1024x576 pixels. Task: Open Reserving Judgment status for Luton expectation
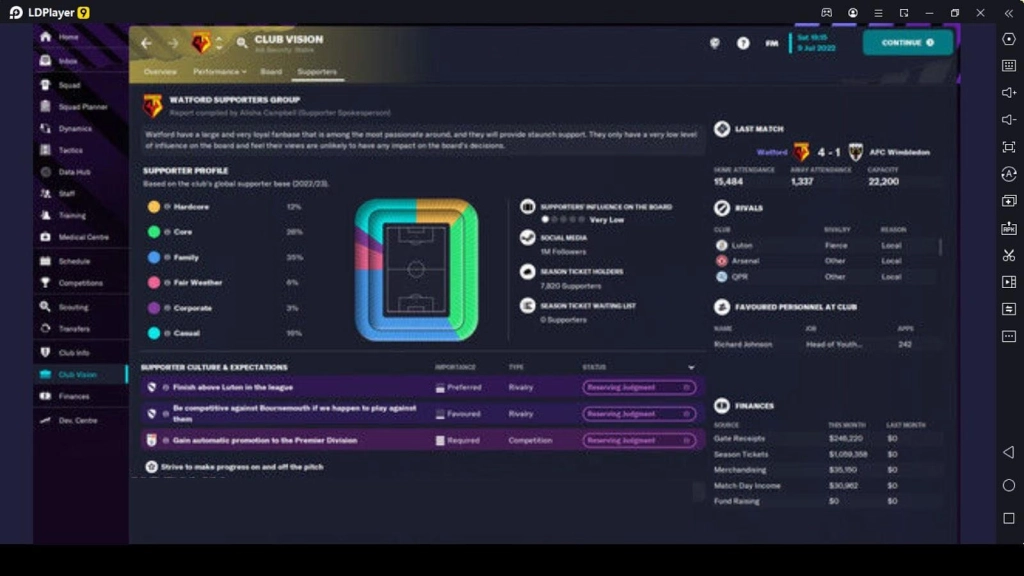coord(639,387)
